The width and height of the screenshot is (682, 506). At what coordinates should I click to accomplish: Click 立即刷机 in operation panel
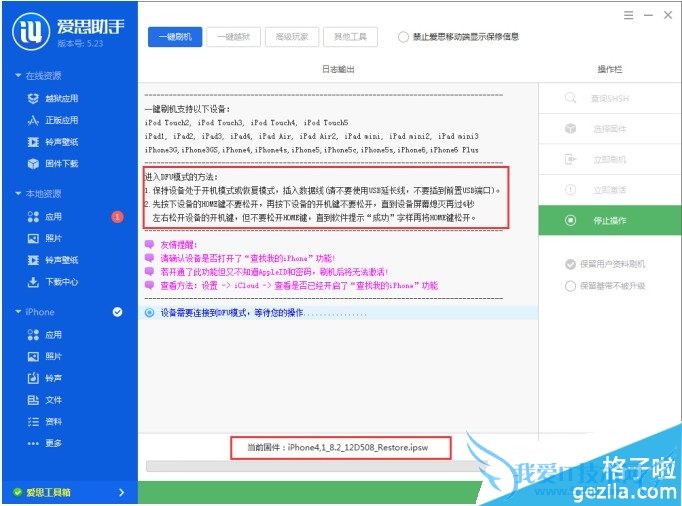tap(610, 159)
